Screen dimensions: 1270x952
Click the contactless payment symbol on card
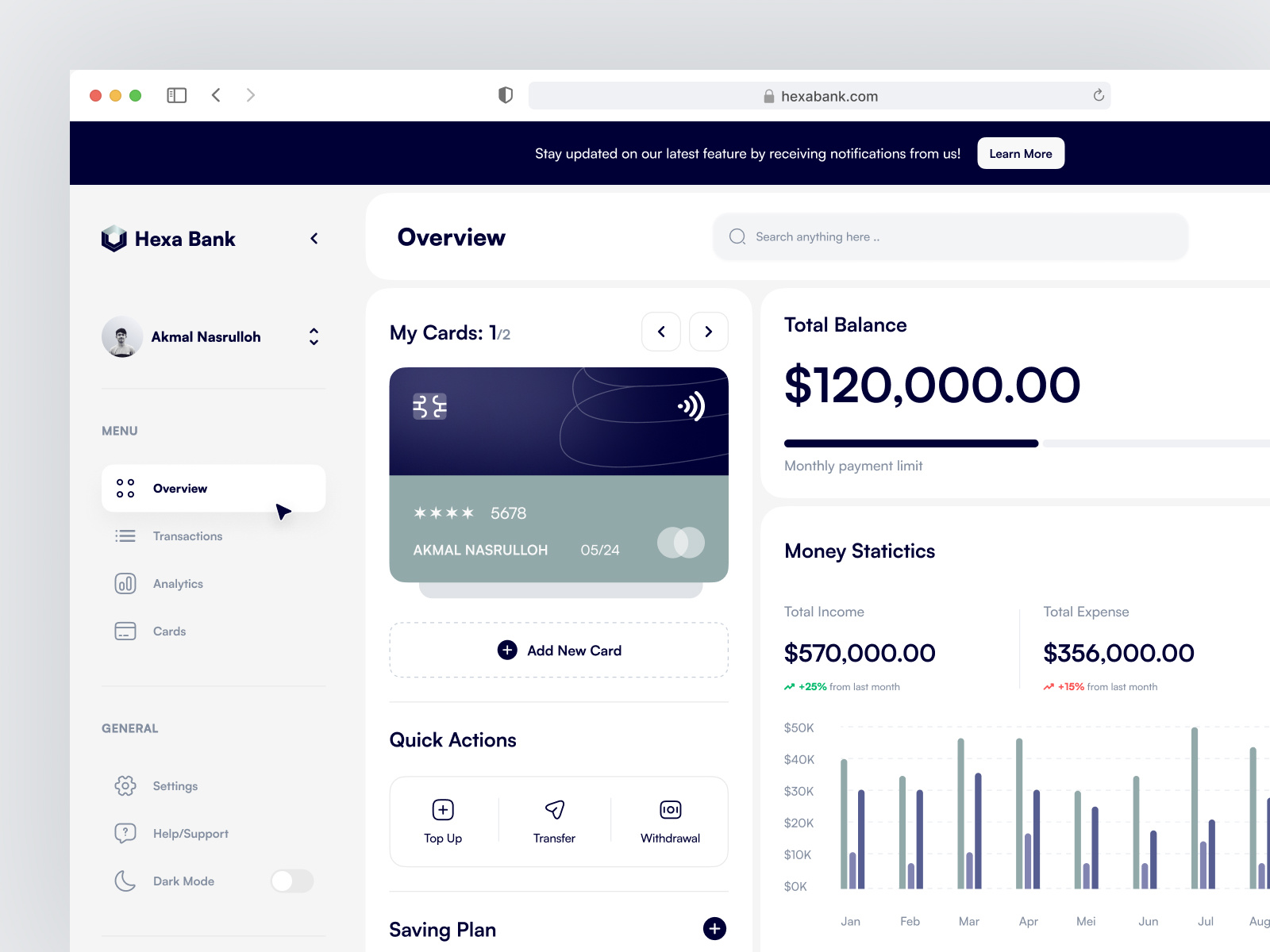tap(691, 406)
